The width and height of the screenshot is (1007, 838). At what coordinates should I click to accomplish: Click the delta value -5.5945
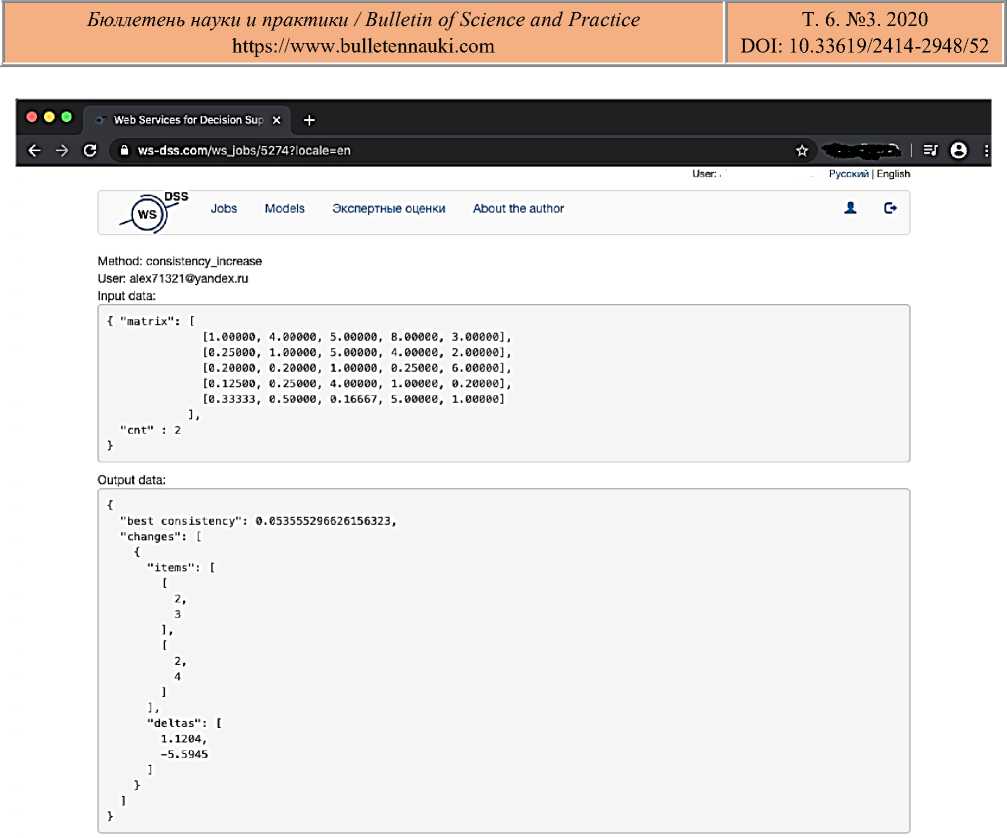(x=184, y=755)
